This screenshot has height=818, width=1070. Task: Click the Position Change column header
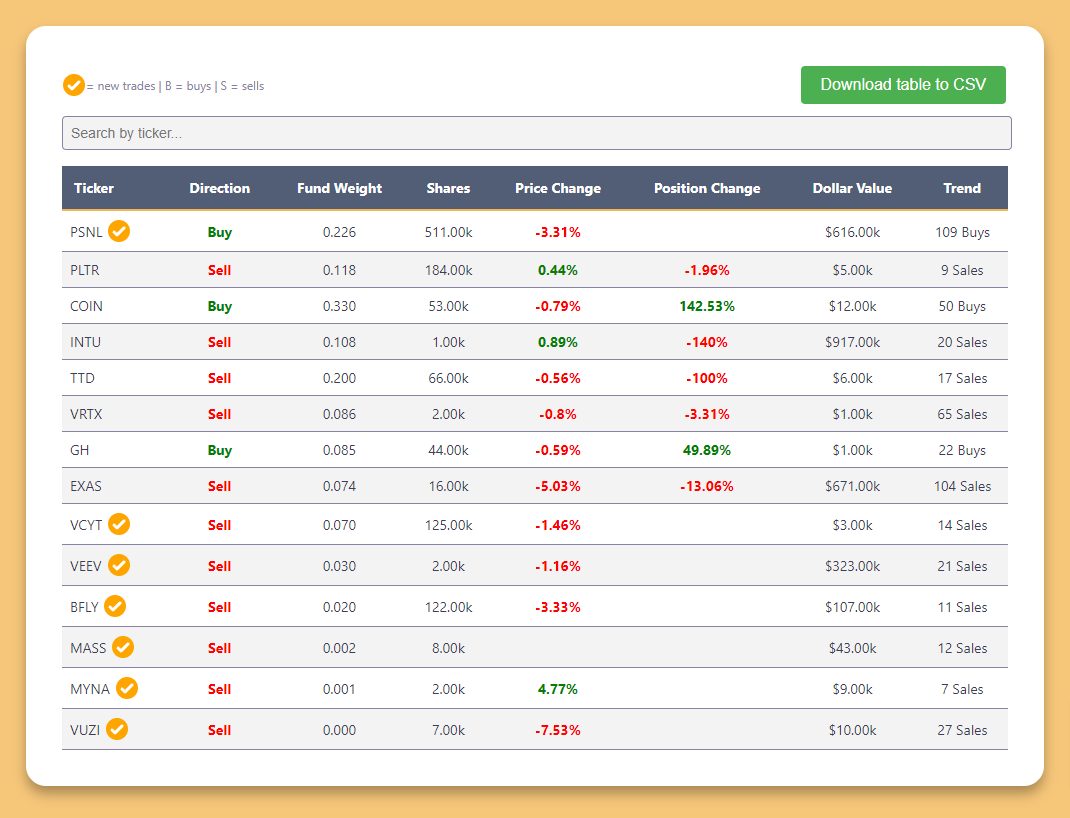click(707, 188)
